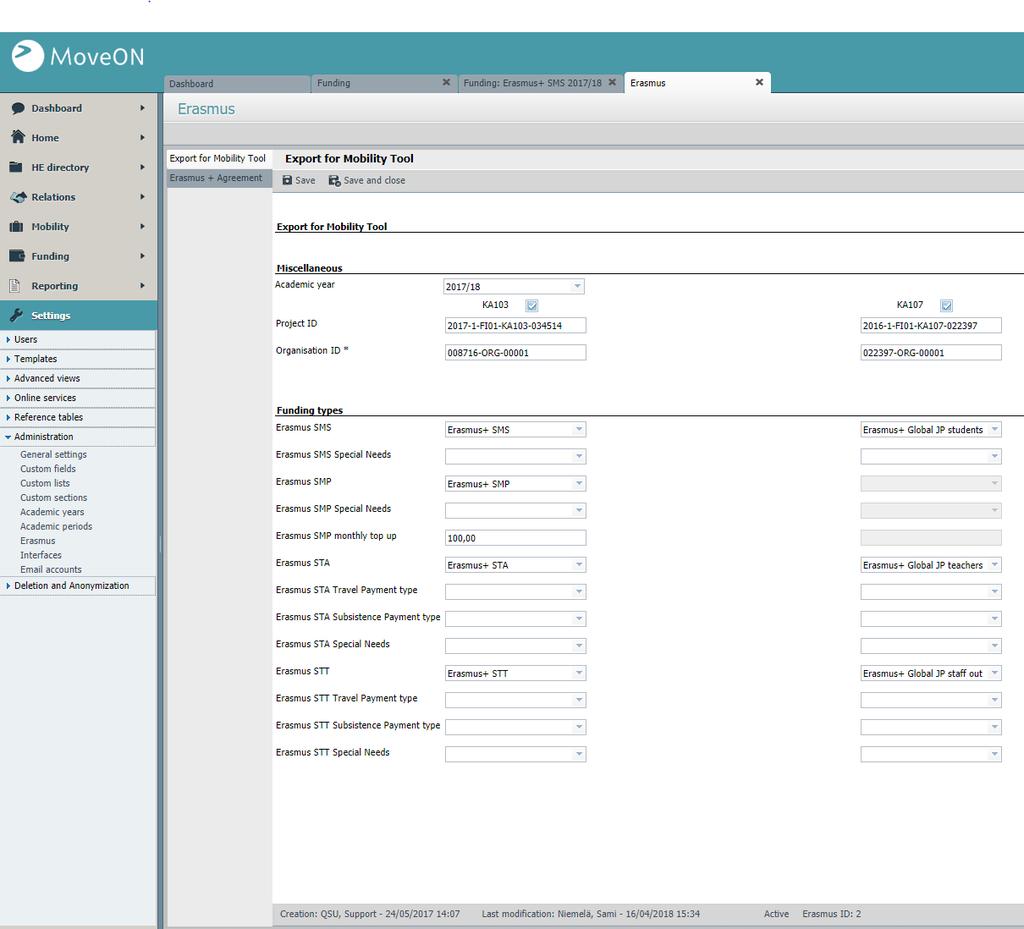The image size is (1024, 929).
Task: Toggle the KA103 checkbox
Action: pos(532,305)
